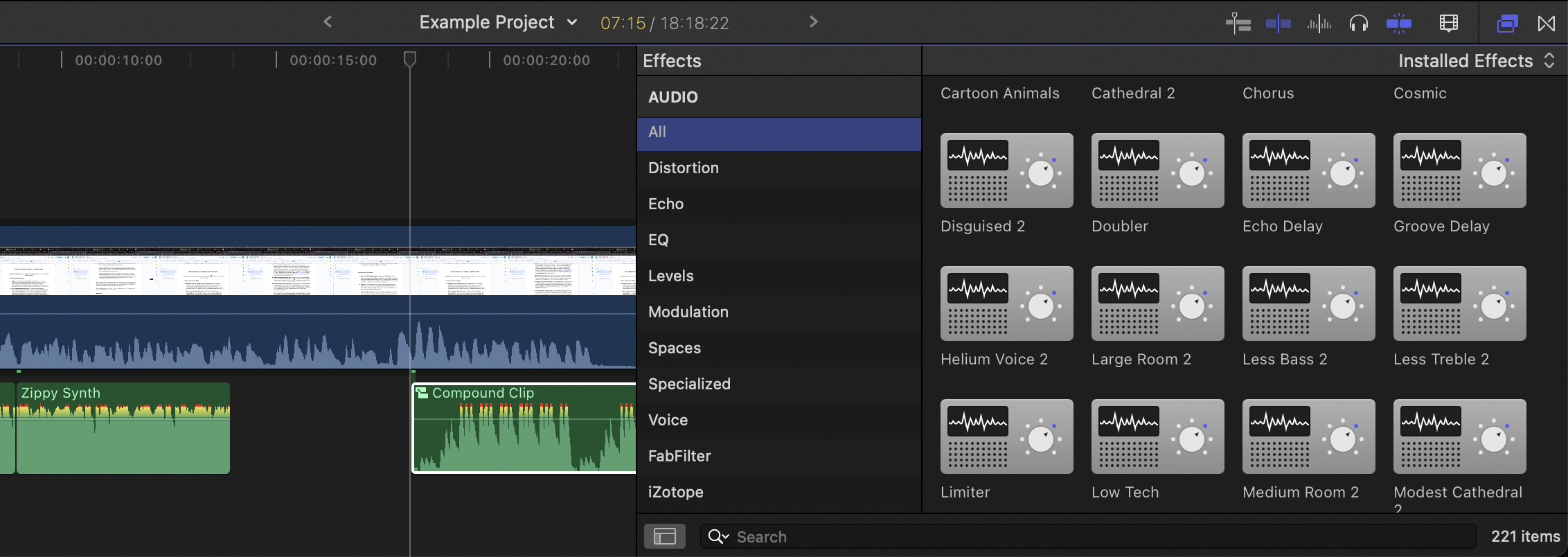The width and height of the screenshot is (1568, 557).
Task: Select the All audio effects category
Action: (x=778, y=132)
